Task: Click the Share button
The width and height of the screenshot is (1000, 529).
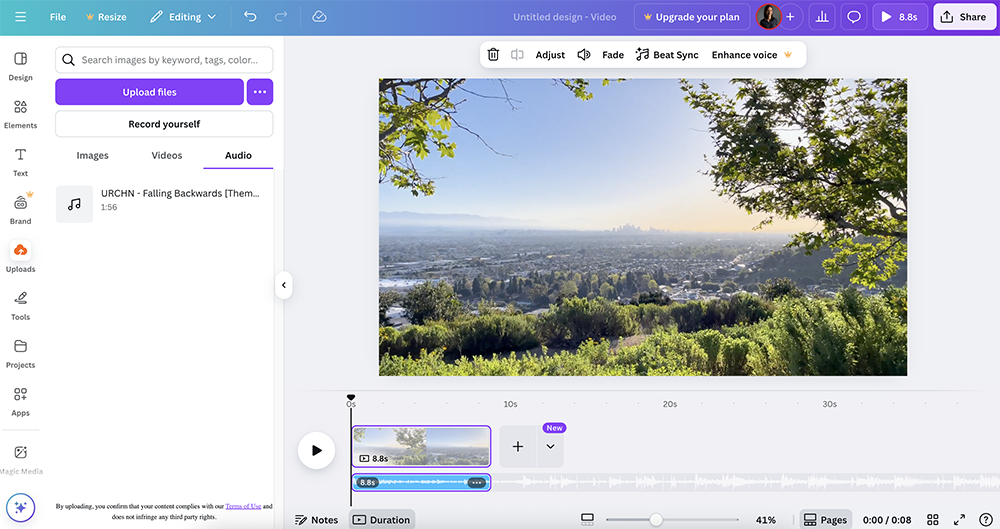Action: 963,17
